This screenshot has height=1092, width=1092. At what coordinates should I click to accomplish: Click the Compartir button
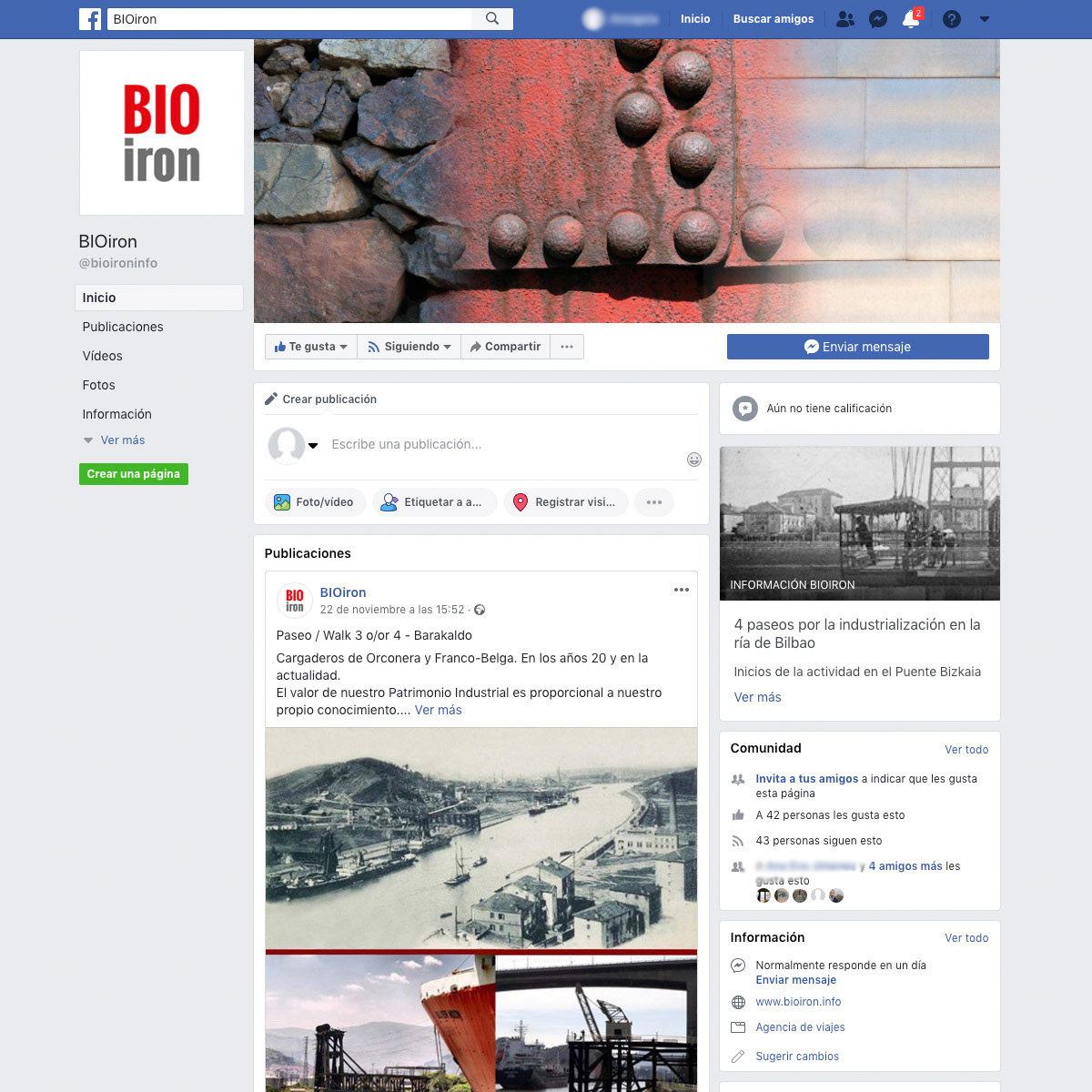click(x=505, y=347)
